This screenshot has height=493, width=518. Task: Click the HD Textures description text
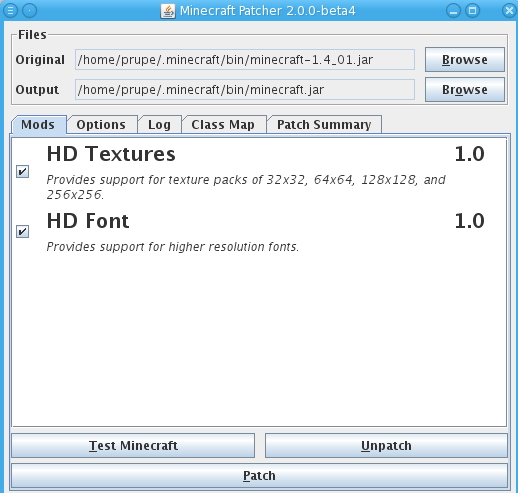(x=246, y=187)
